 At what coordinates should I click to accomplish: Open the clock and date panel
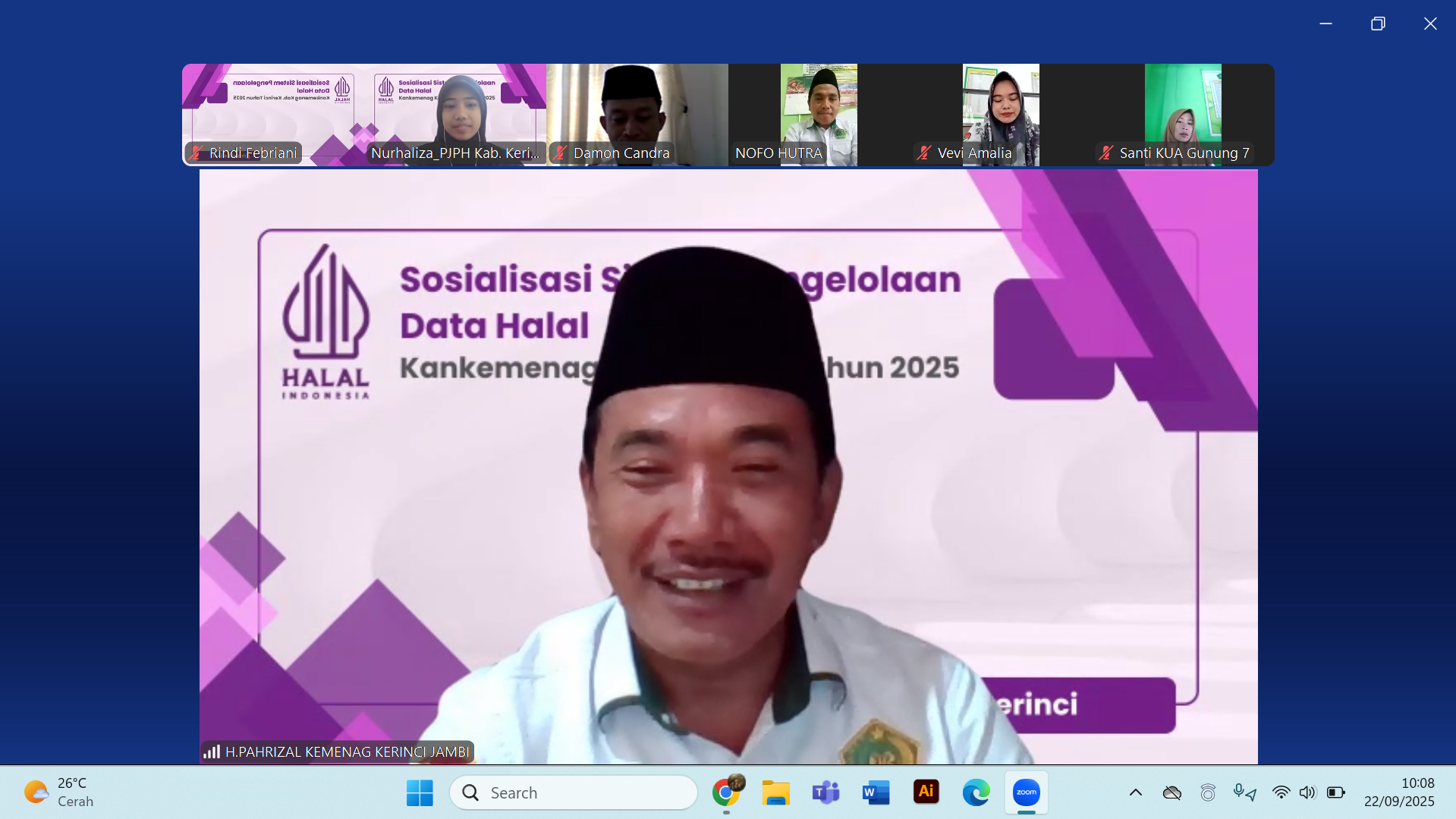pyautogui.click(x=1399, y=792)
